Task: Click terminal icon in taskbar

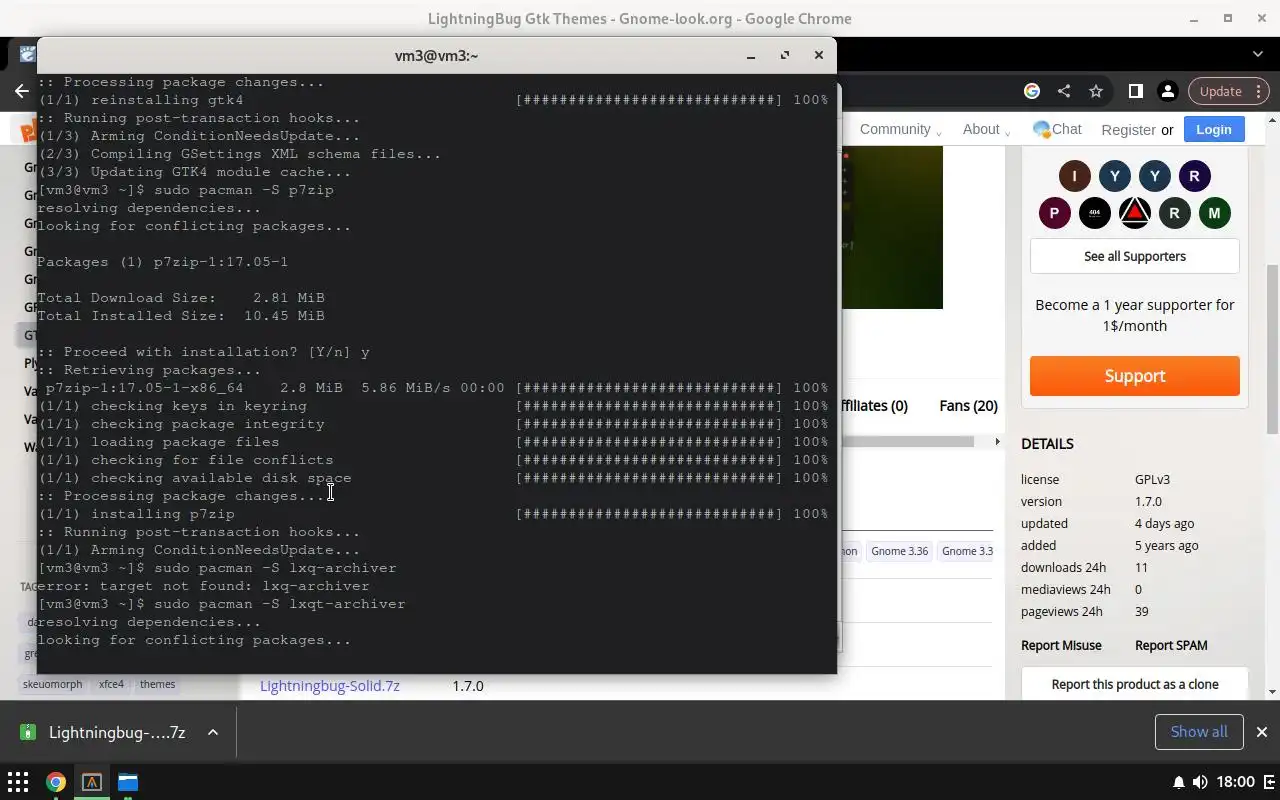Action: (x=92, y=782)
